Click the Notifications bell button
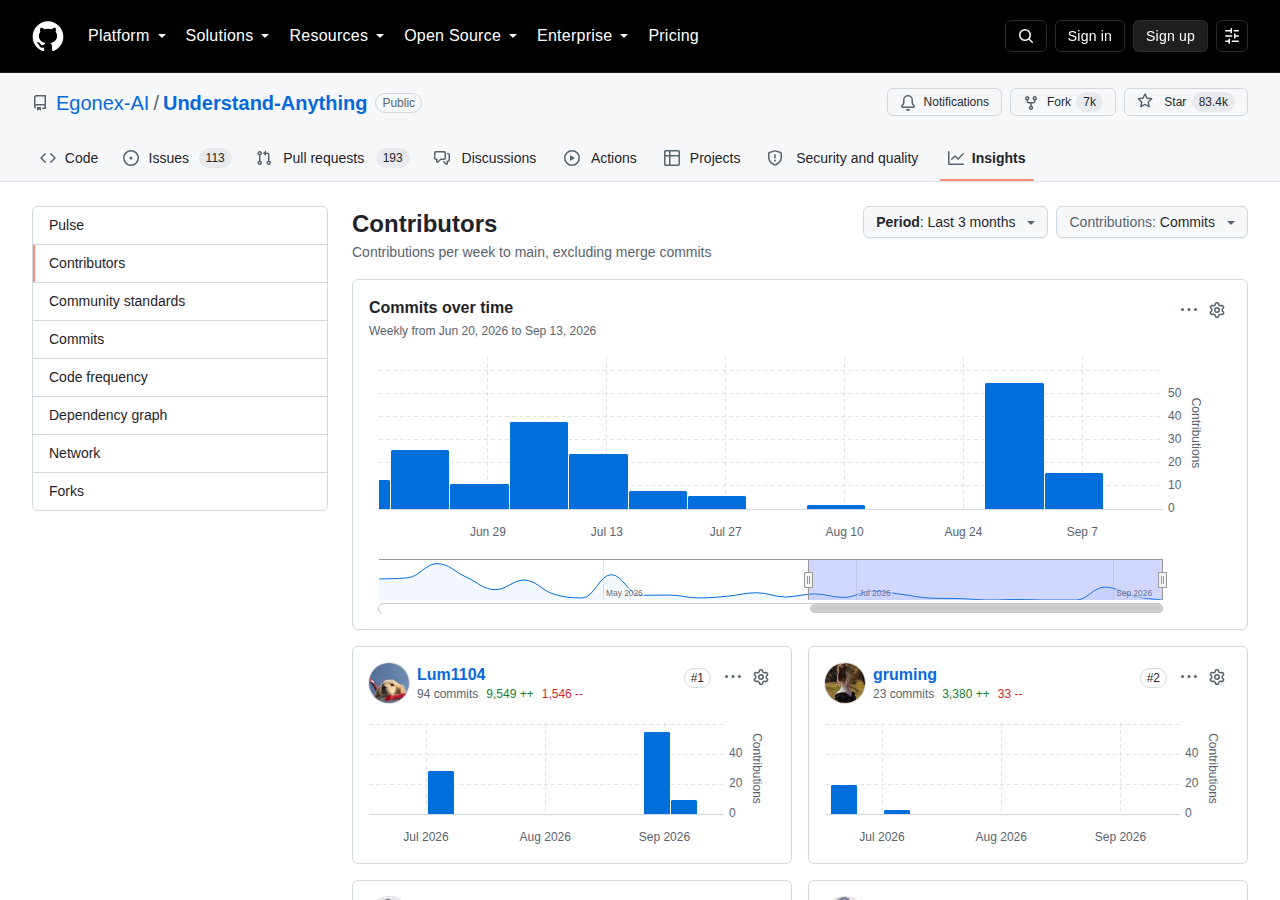 (x=944, y=102)
